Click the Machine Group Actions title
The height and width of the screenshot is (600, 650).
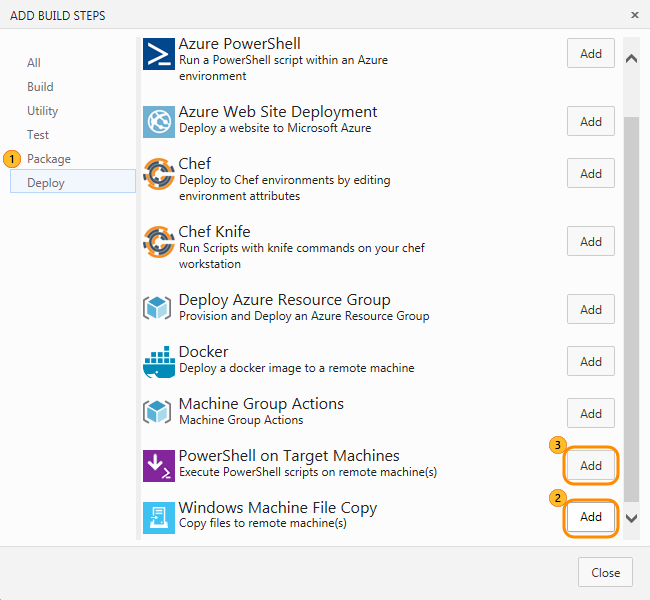click(x=261, y=403)
